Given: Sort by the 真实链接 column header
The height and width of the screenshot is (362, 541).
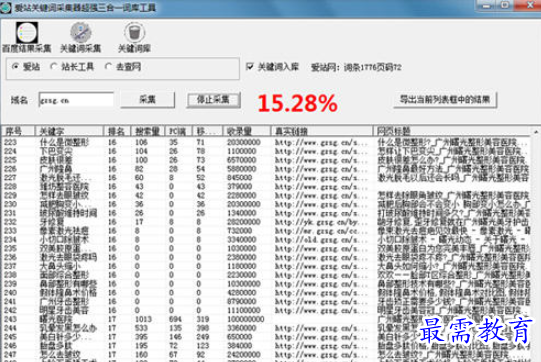Looking at the screenshot, I should tap(322, 131).
